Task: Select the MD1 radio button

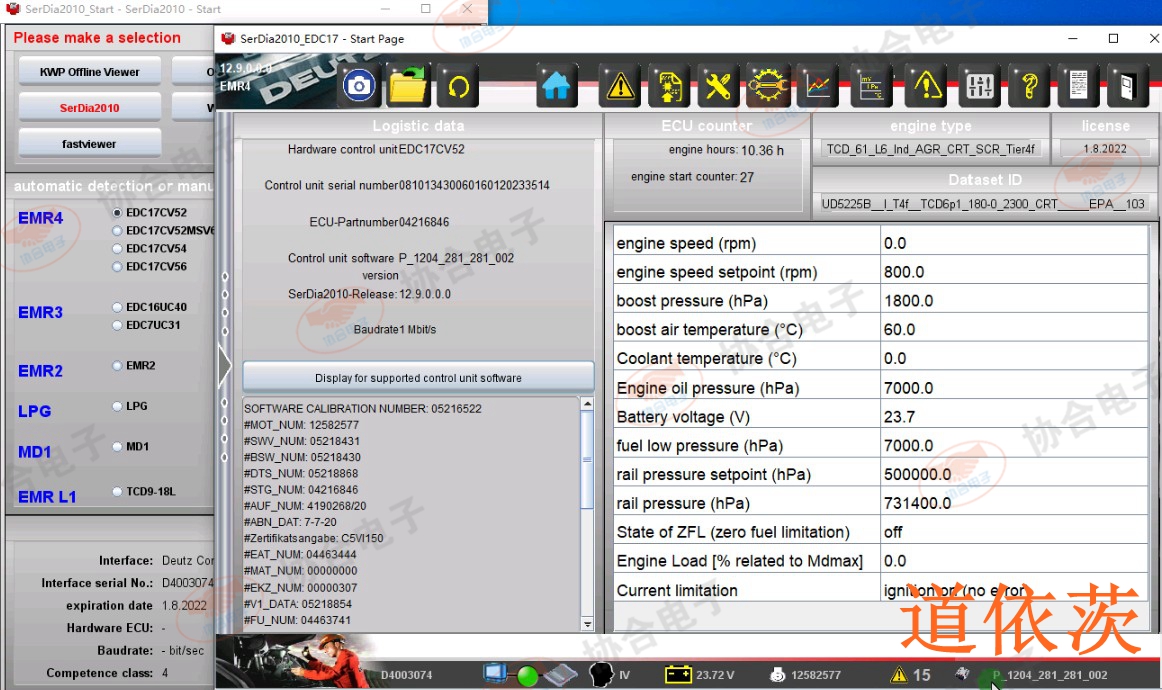Action: click(x=117, y=446)
